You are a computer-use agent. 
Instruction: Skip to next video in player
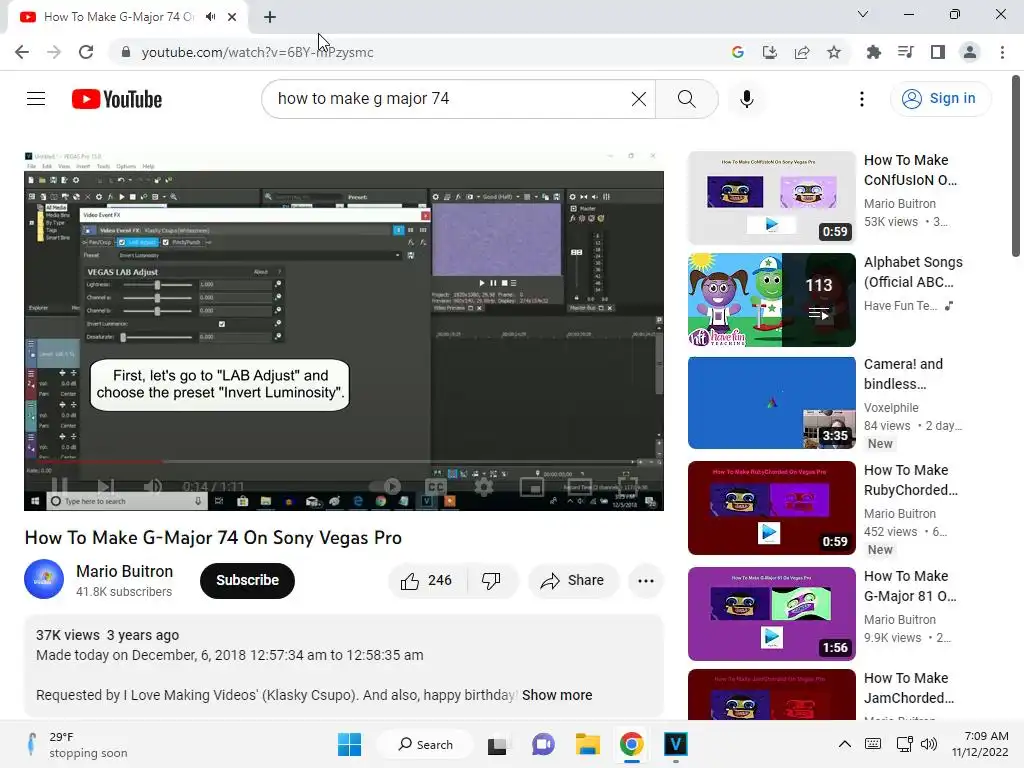[x=105, y=487]
